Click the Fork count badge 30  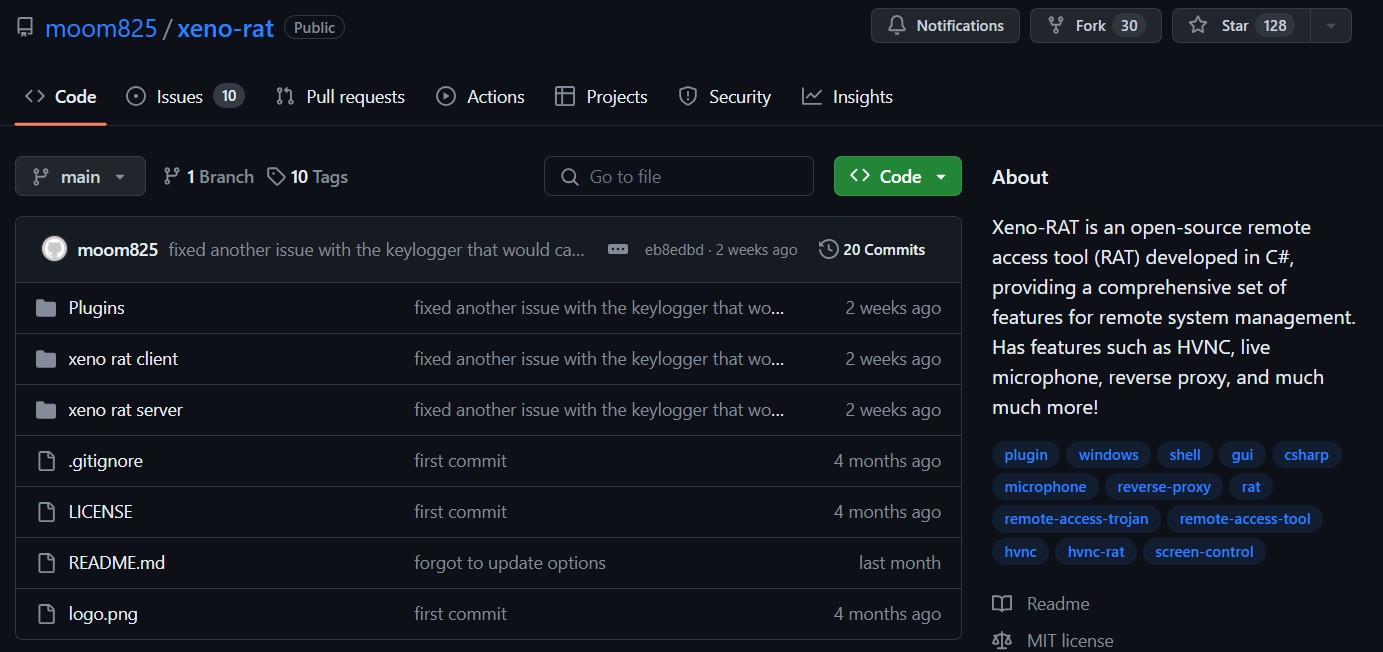pyautogui.click(x=1129, y=26)
